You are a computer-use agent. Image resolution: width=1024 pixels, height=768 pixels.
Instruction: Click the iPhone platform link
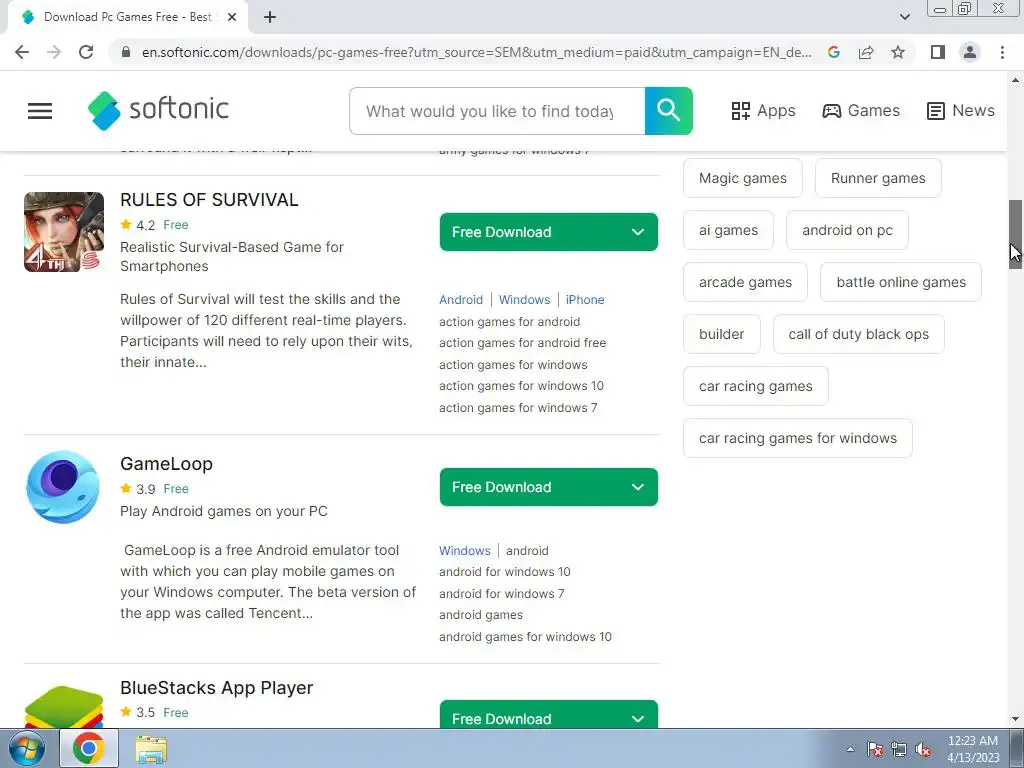pos(585,300)
